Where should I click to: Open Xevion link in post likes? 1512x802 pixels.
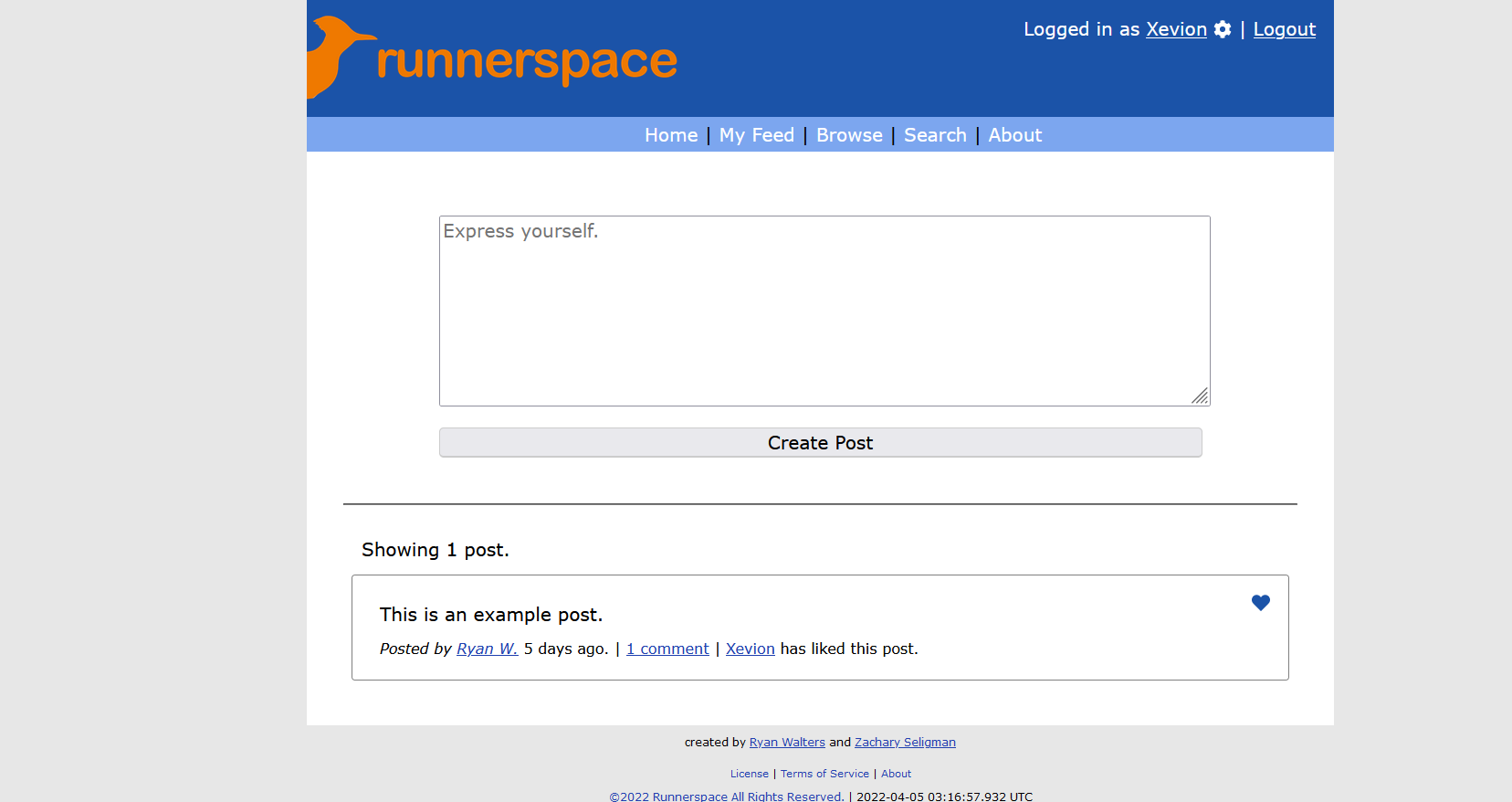point(750,649)
